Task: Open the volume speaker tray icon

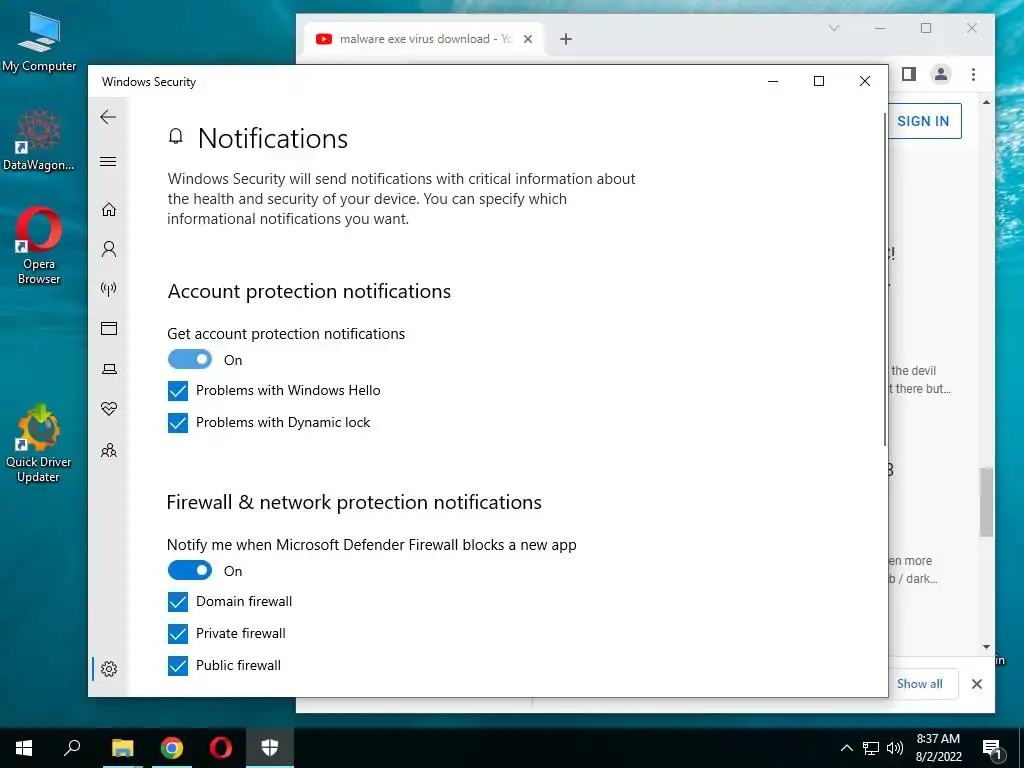Action: [x=895, y=748]
